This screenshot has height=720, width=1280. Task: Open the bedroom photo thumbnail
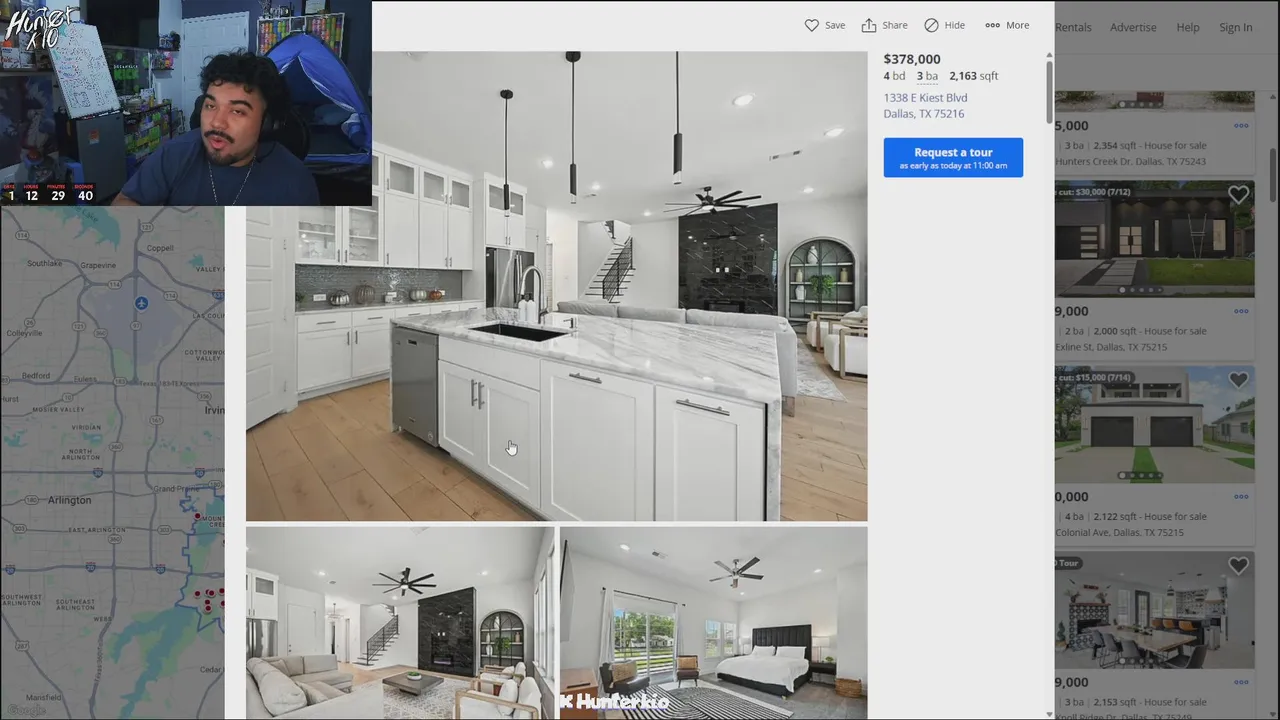[713, 622]
